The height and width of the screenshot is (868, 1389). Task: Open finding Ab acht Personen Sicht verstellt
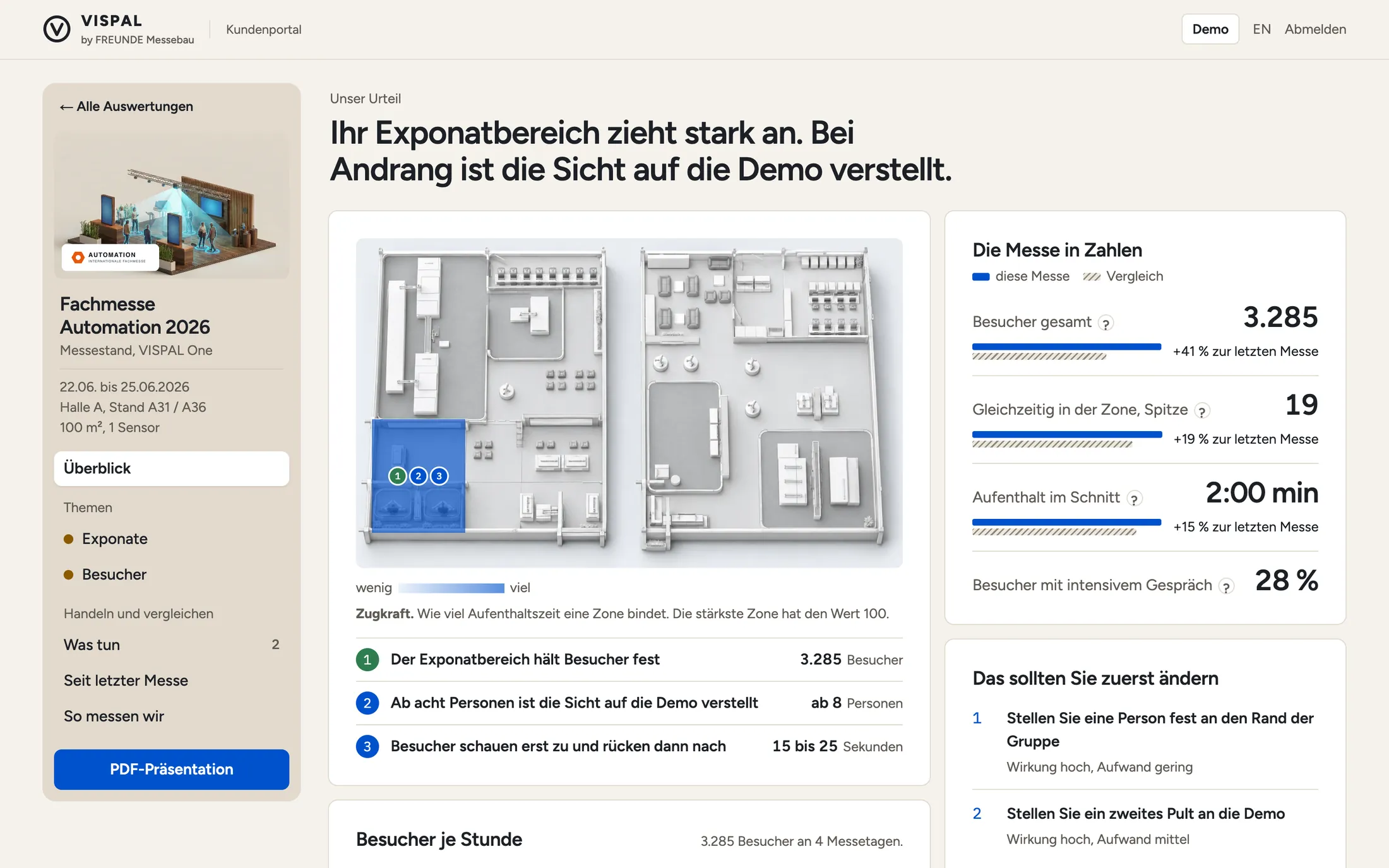629,703
